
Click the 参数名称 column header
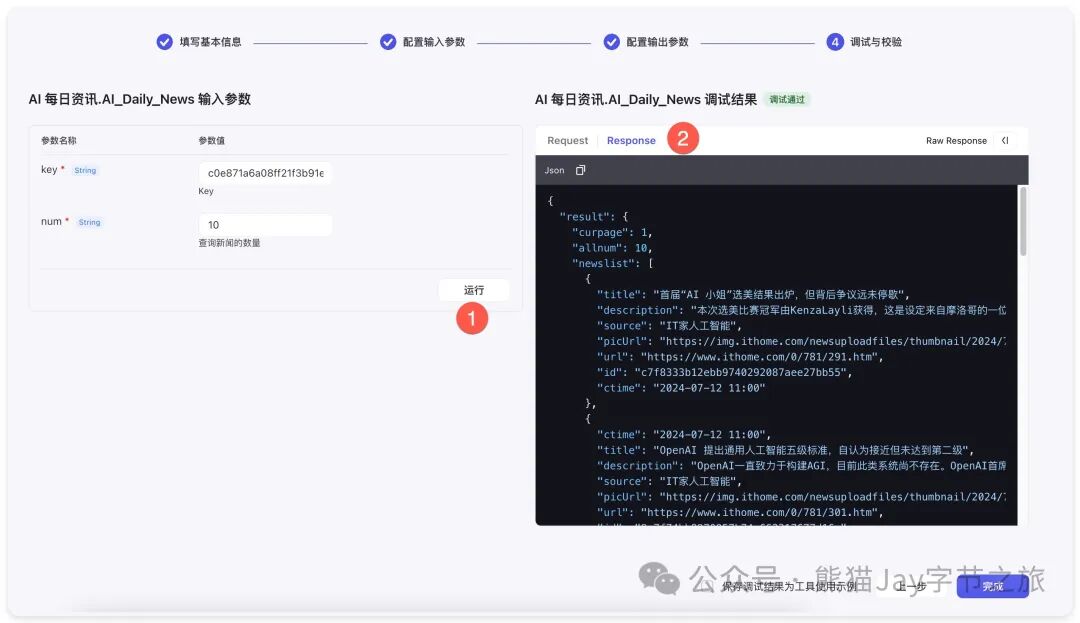click(59, 140)
